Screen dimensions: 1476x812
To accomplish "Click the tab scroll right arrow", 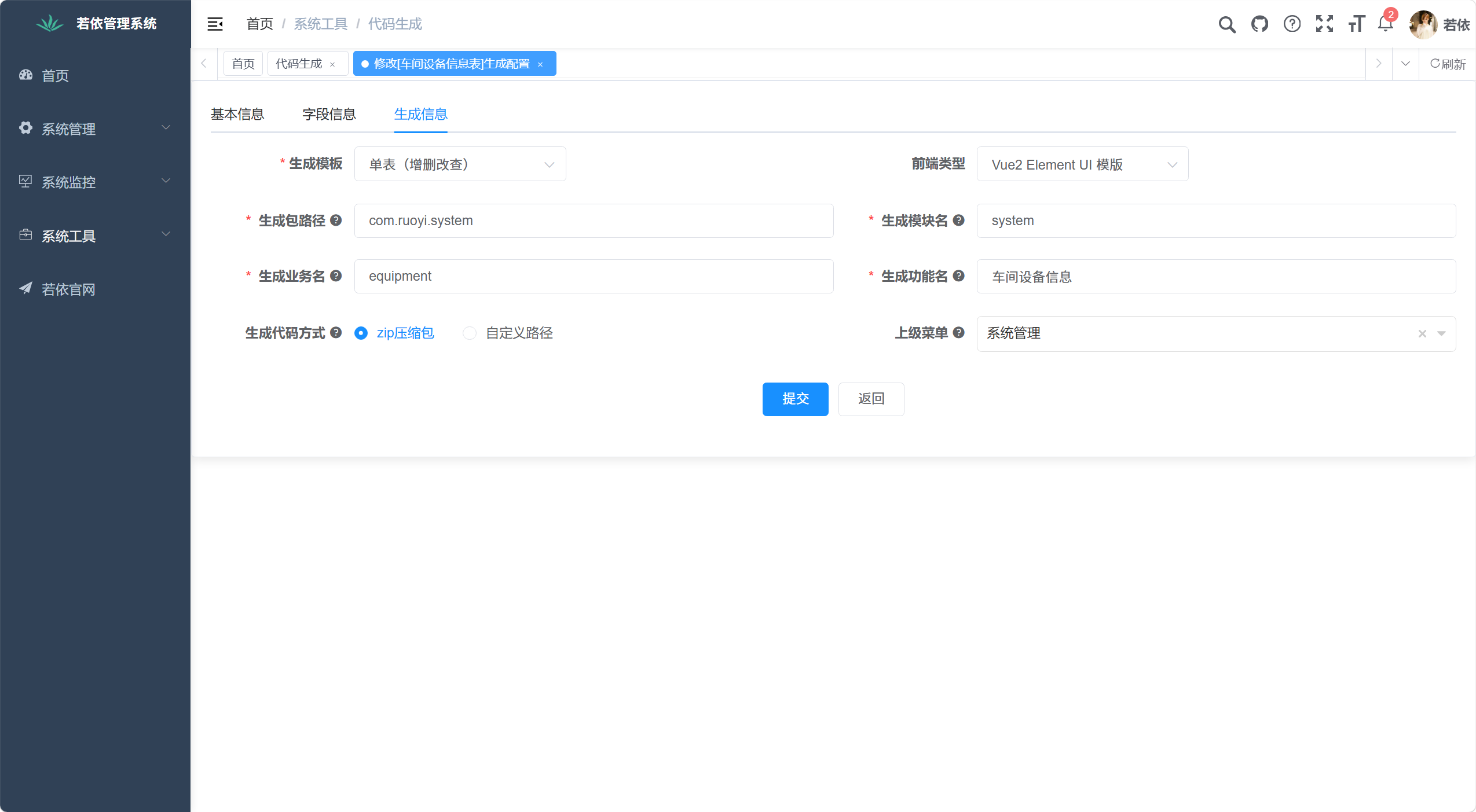I will (1379, 64).
